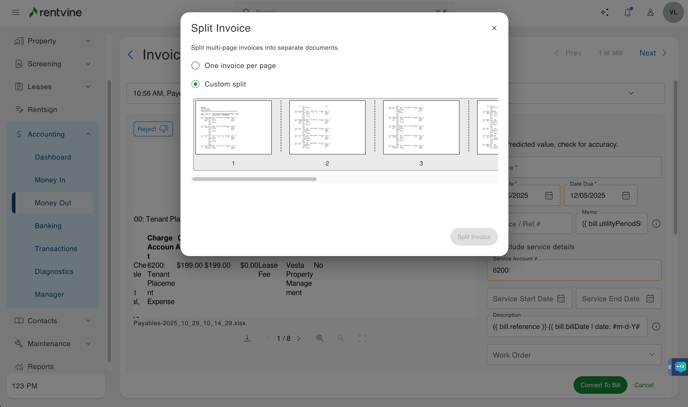This screenshot has width=688, height=407.
Task: Click page 2 thumbnail in split preview
Action: [x=327, y=127]
